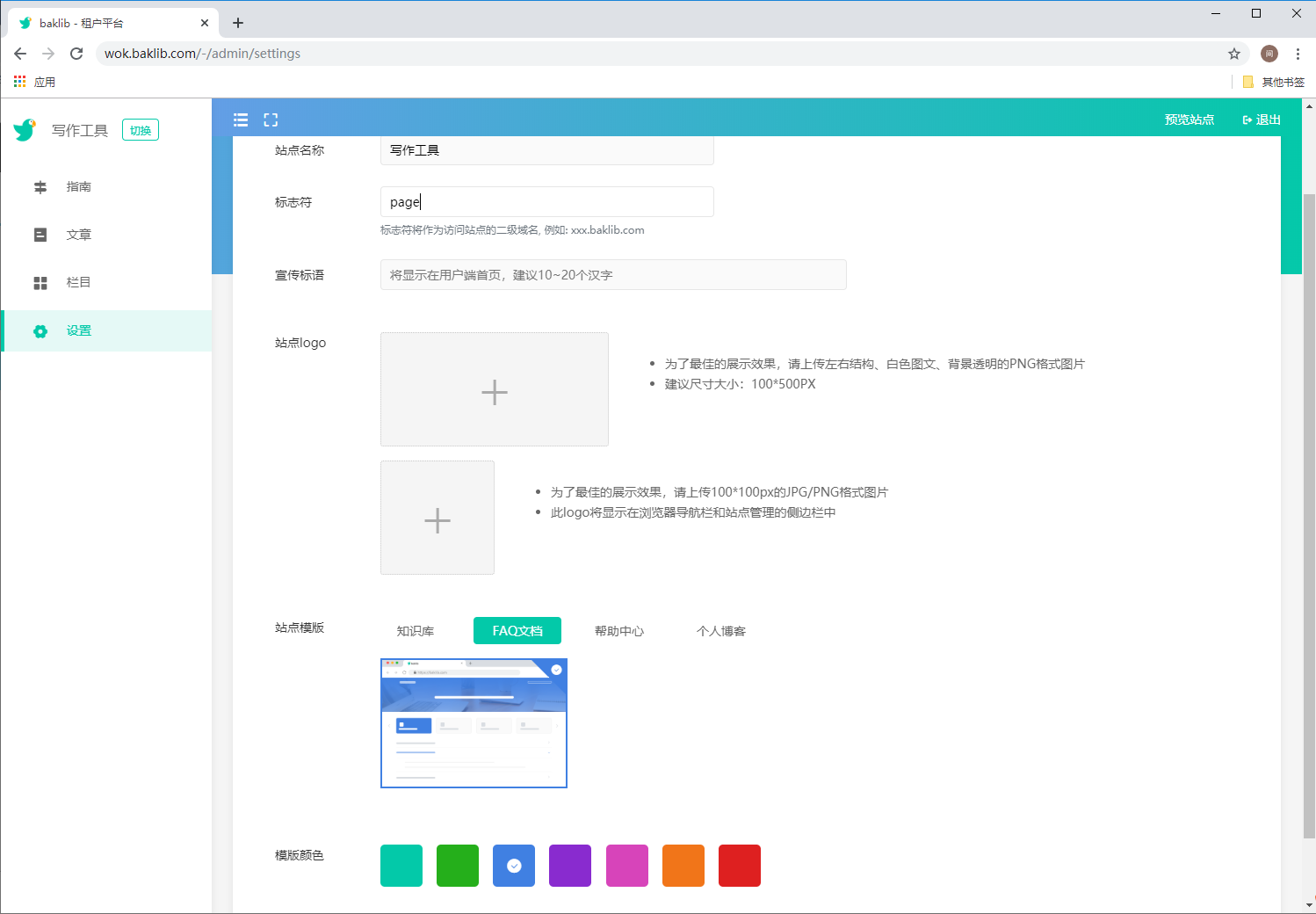Image resolution: width=1316 pixels, height=914 pixels.
Task: Click the page vertical scrollbar thumb
Action: tap(1309, 517)
